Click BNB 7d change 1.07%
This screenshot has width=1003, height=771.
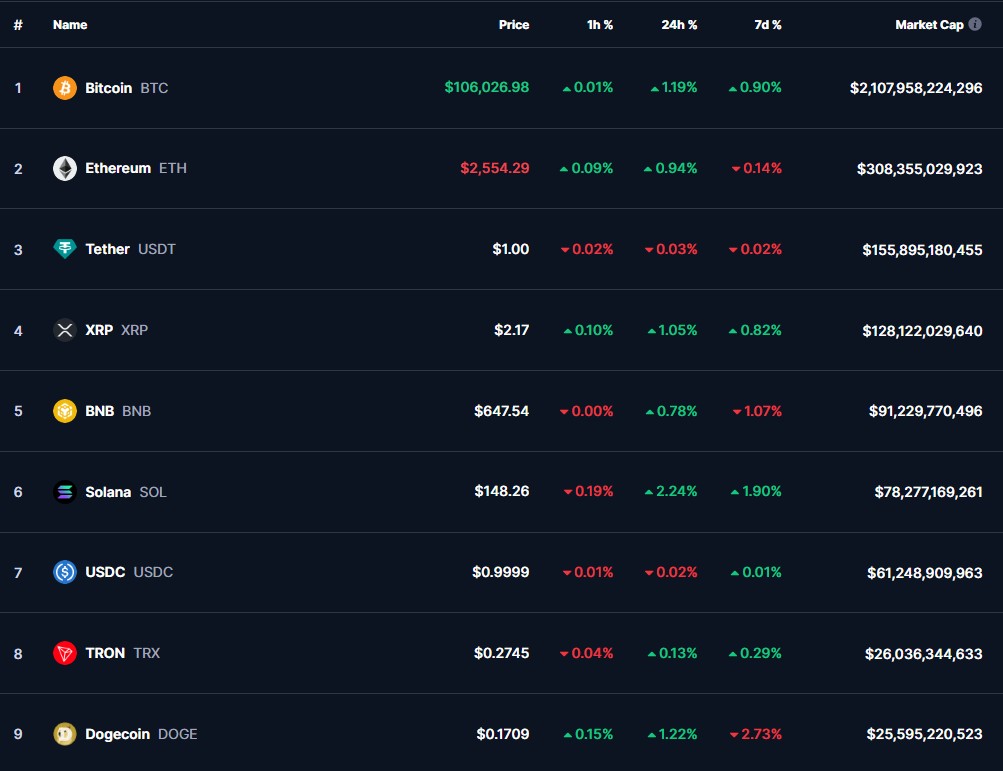coord(757,411)
